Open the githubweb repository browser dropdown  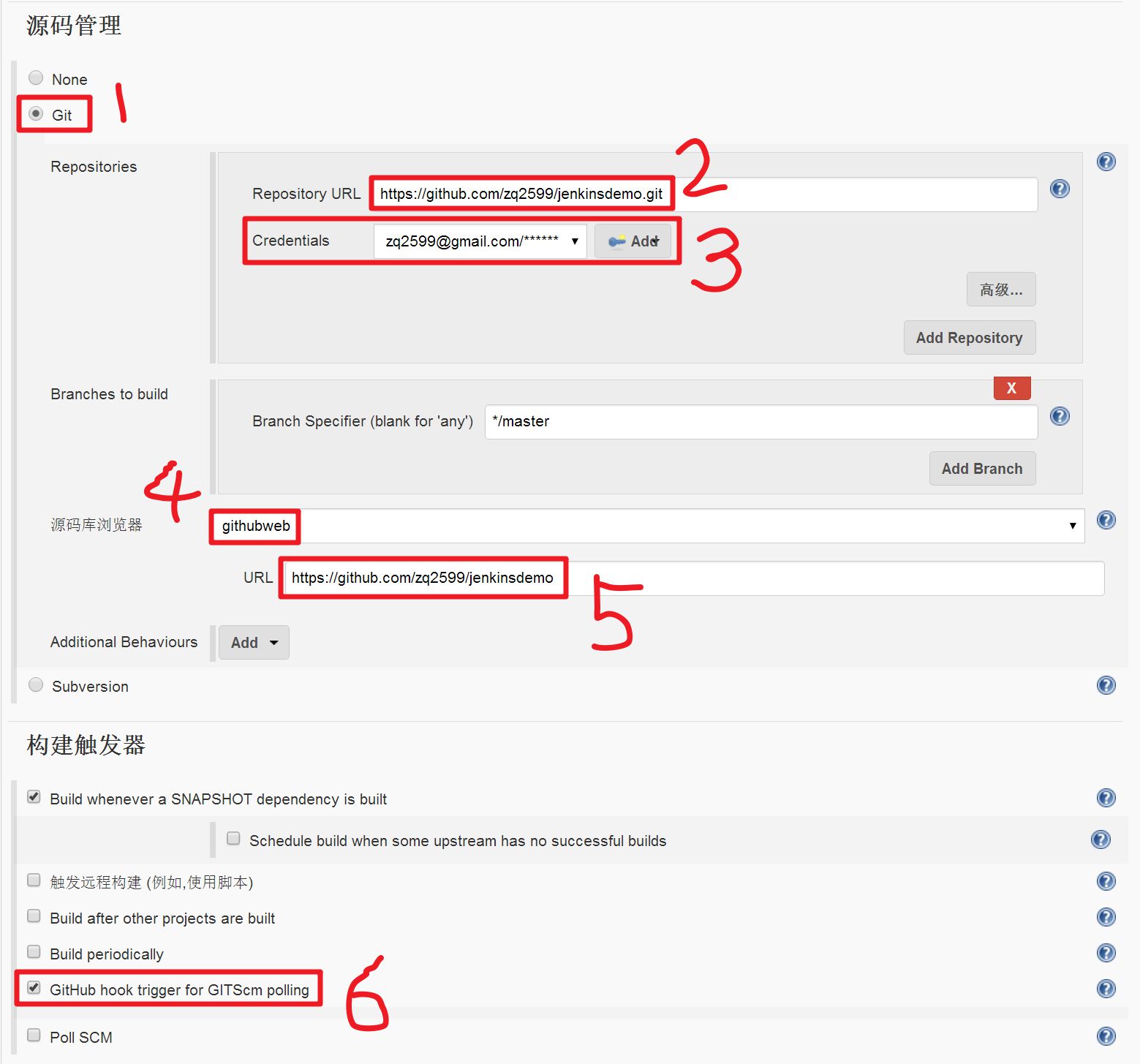pos(646,526)
